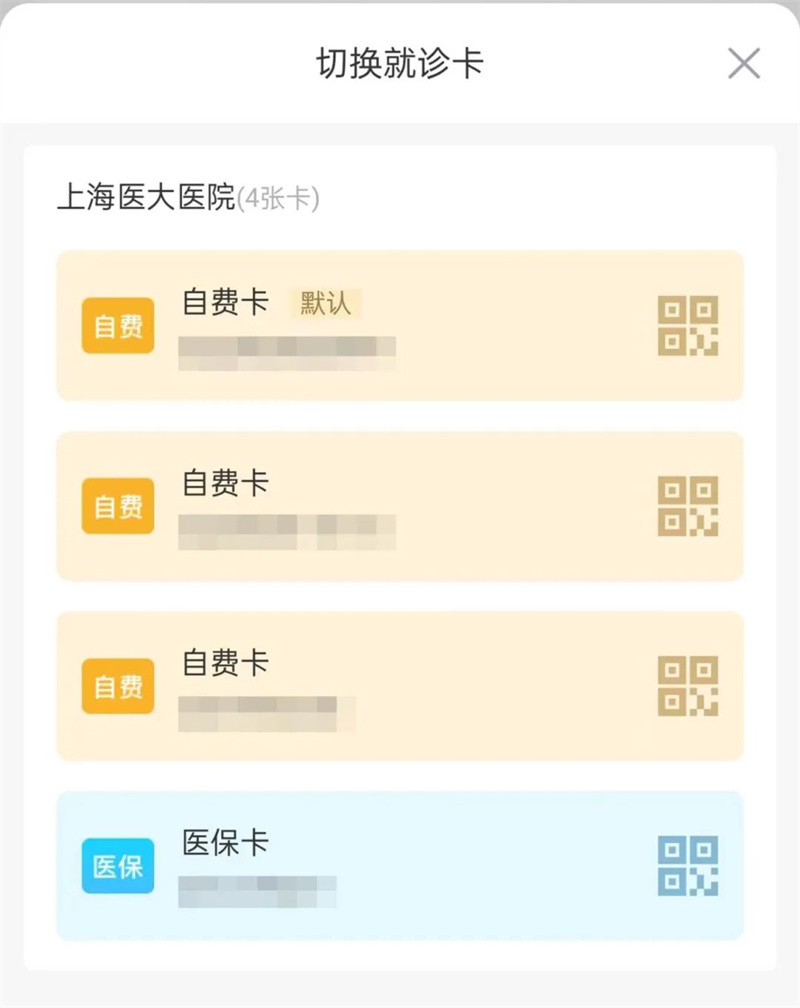This screenshot has height=1008, width=800.
Task: Pick the third 自费卡 title
Action: pyautogui.click(x=225, y=663)
